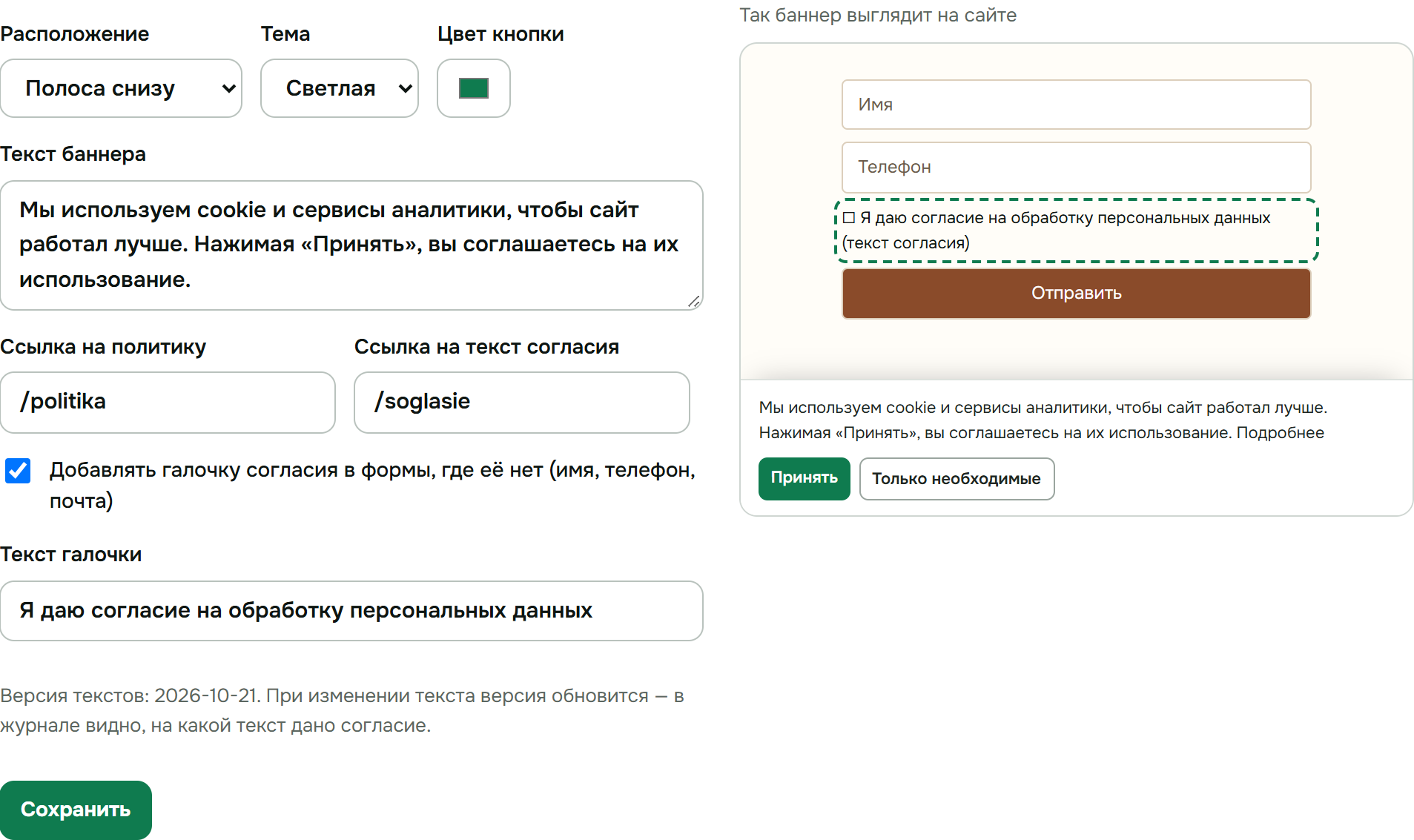Screen dimensions: 1414x840
Task: Uncheck "Добавлять галочку согласия в формы"
Action: click(18, 471)
